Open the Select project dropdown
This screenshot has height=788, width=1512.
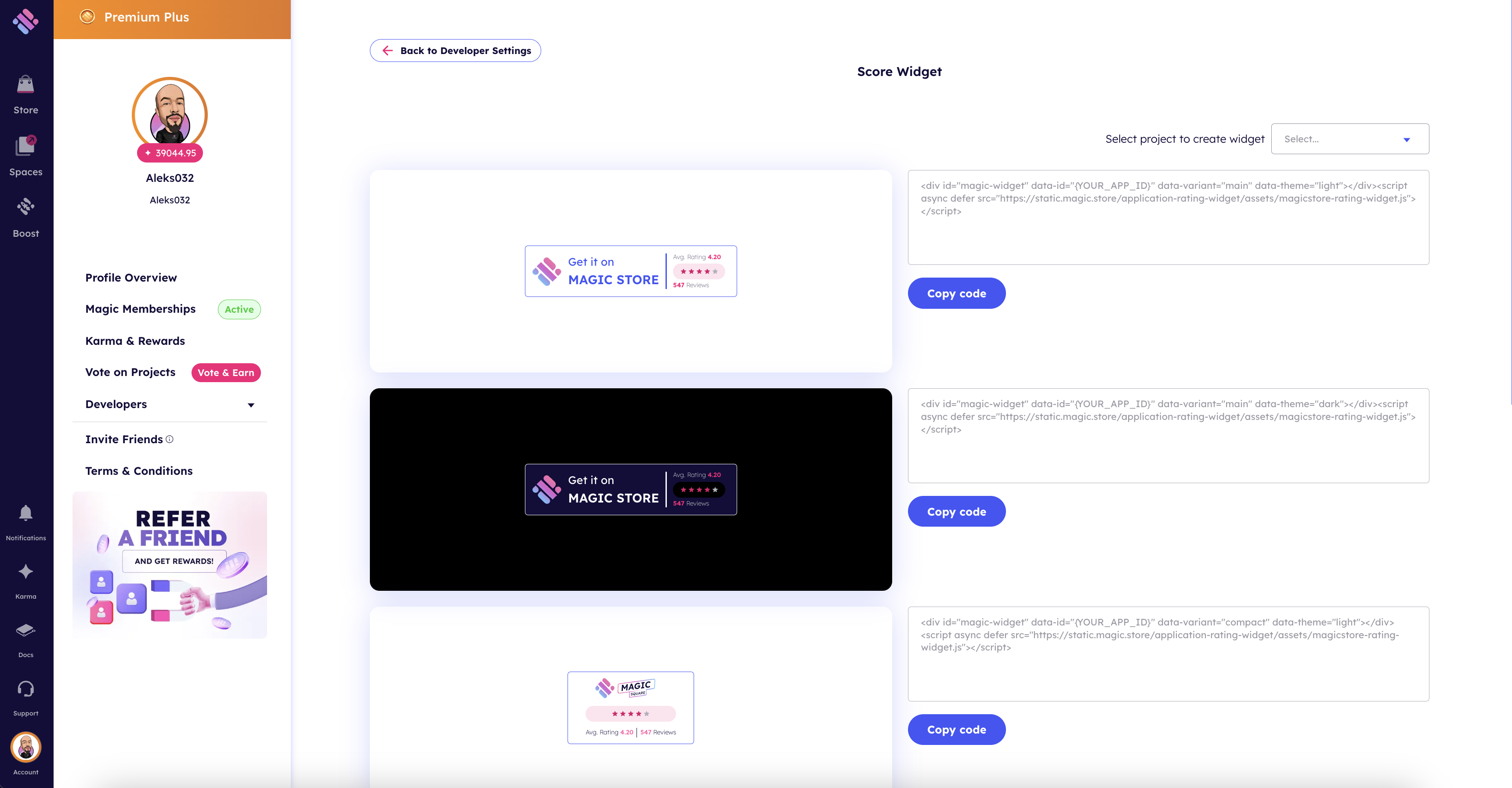(1350, 139)
